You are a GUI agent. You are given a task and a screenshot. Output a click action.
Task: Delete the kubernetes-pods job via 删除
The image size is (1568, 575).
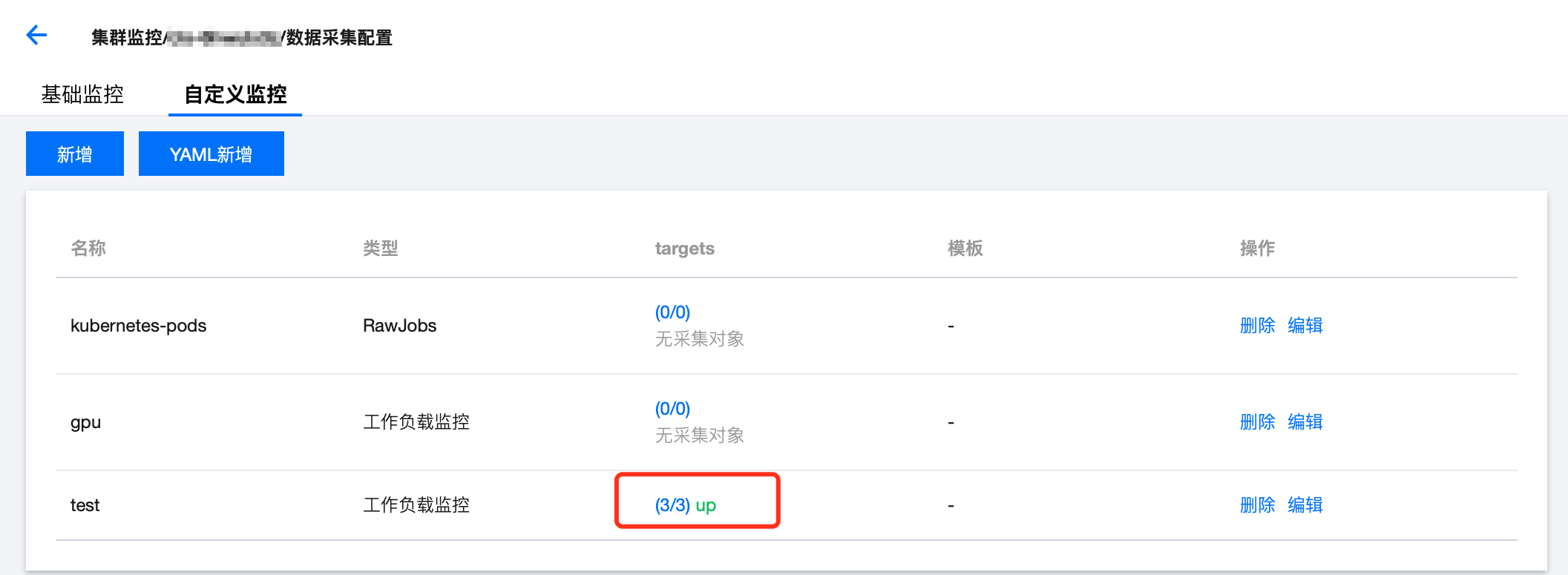(x=1258, y=326)
